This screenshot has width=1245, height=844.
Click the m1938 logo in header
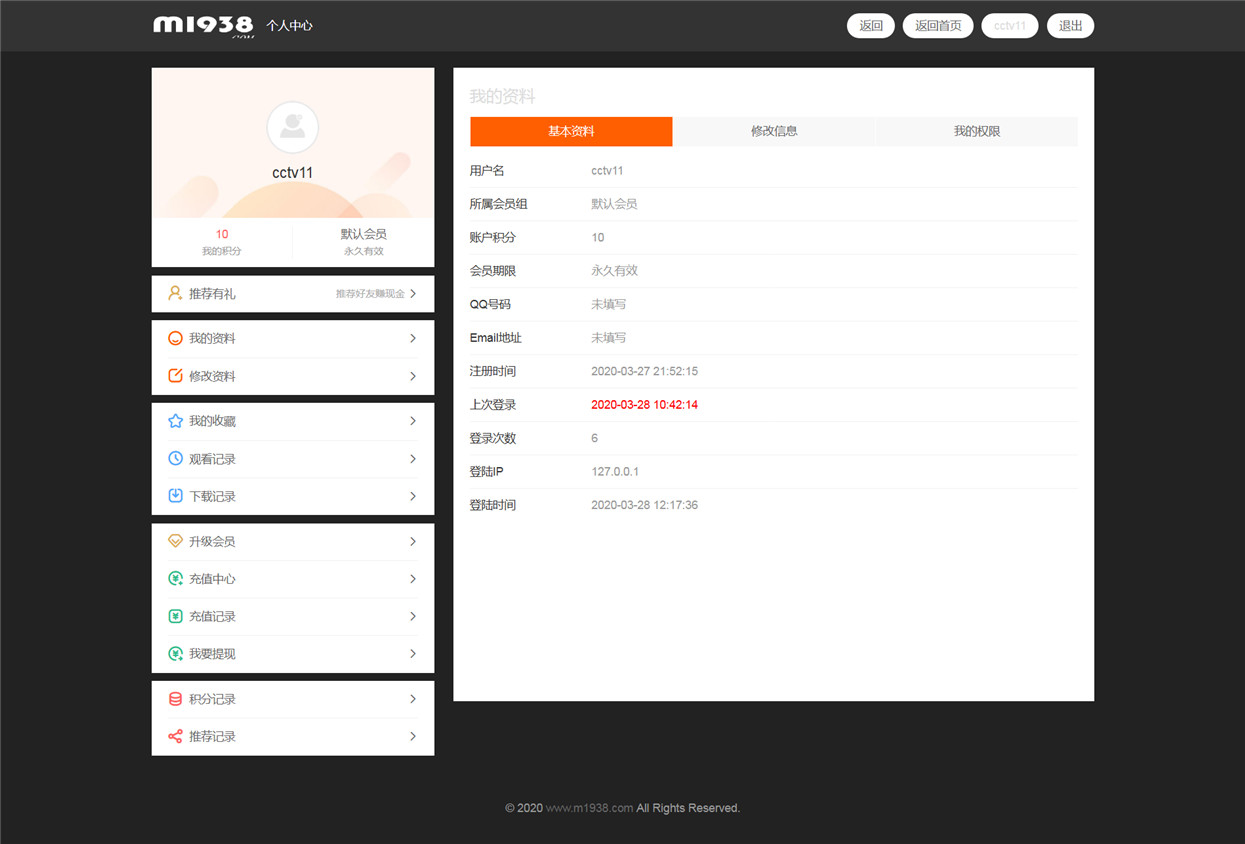[205, 26]
